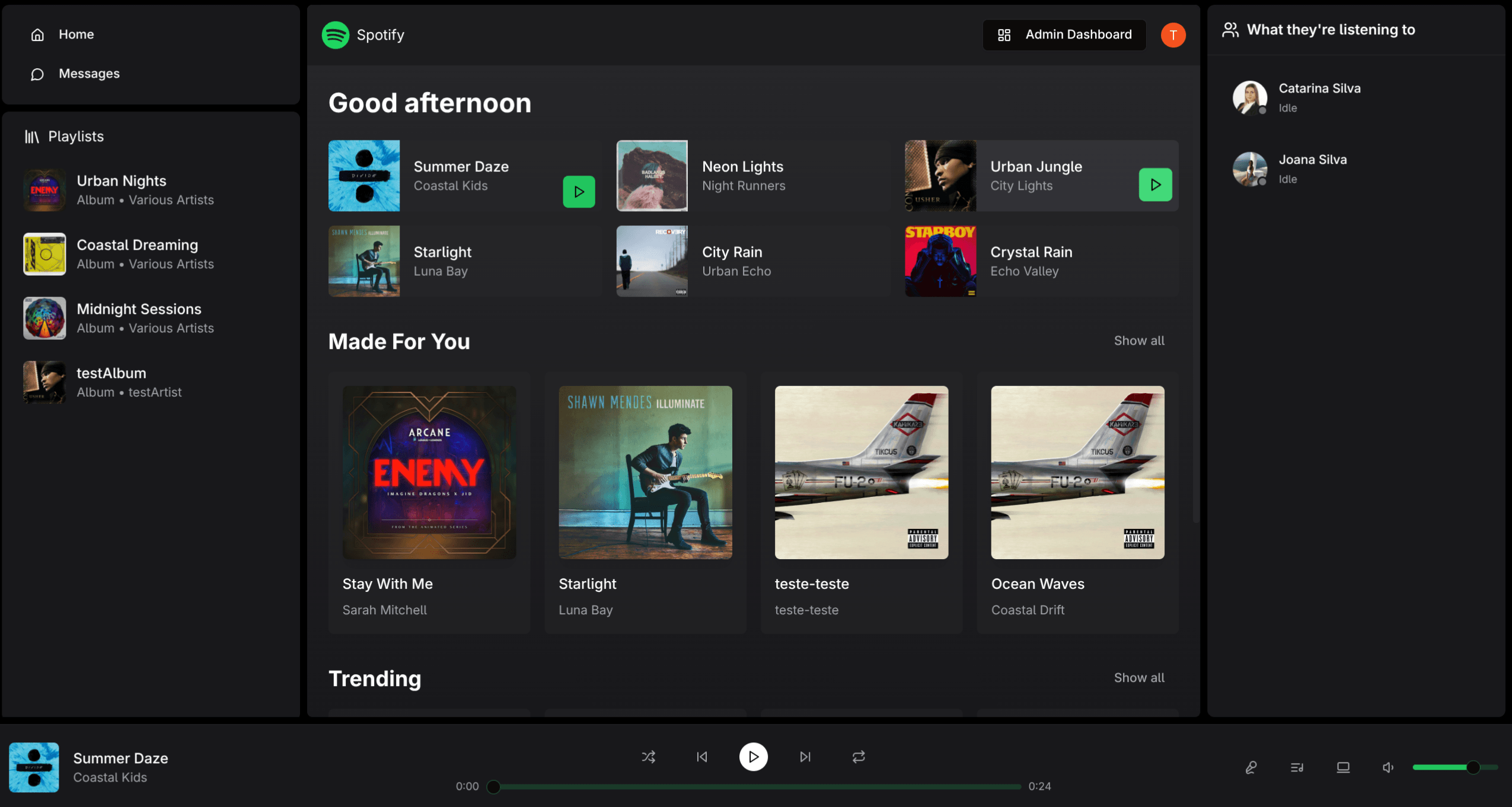This screenshot has height=807, width=1512.
Task: Open the Admin Dashboard
Action: coord(1064,34)
